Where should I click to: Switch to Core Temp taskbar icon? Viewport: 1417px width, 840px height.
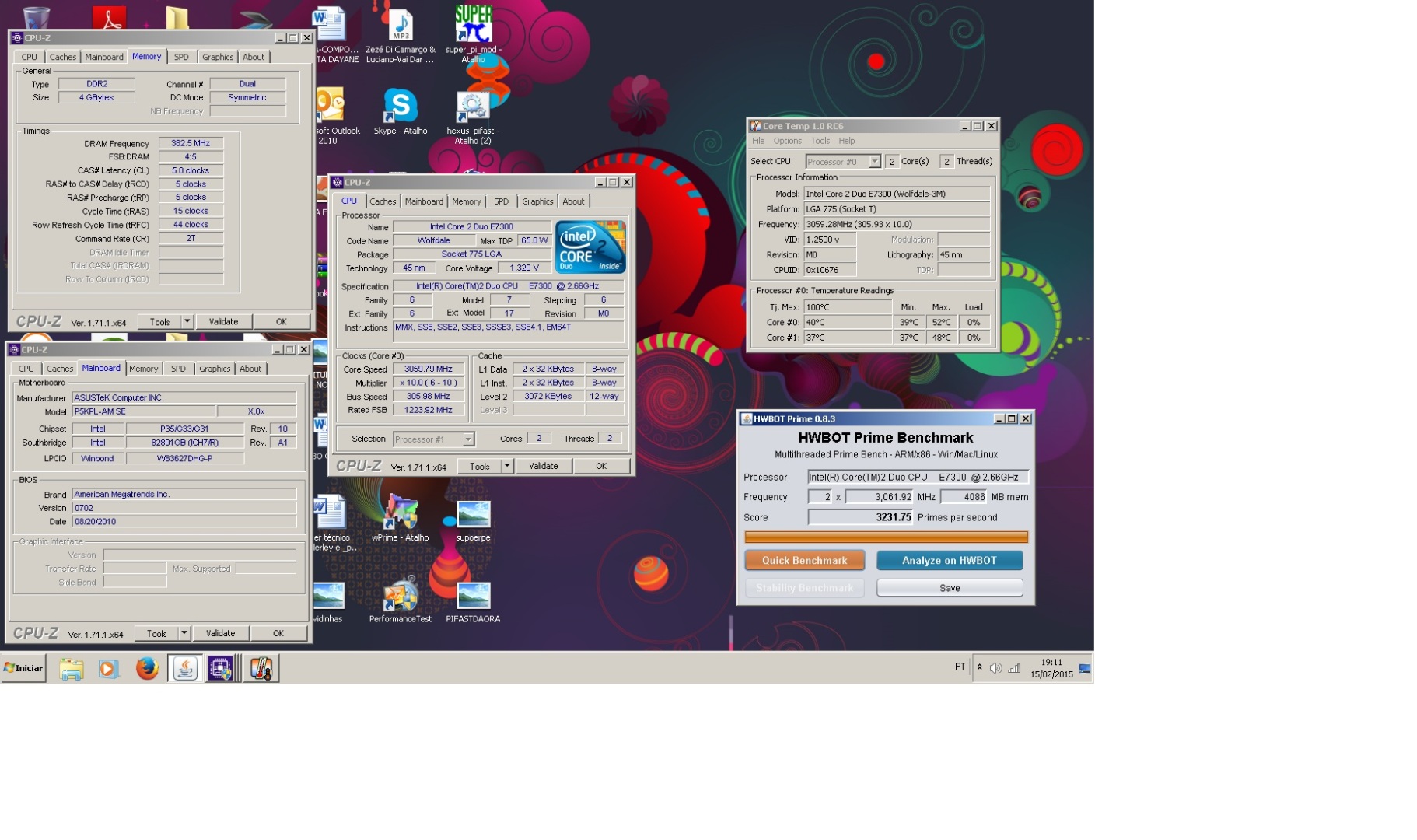pyautogui.click(x=261, y=669)
